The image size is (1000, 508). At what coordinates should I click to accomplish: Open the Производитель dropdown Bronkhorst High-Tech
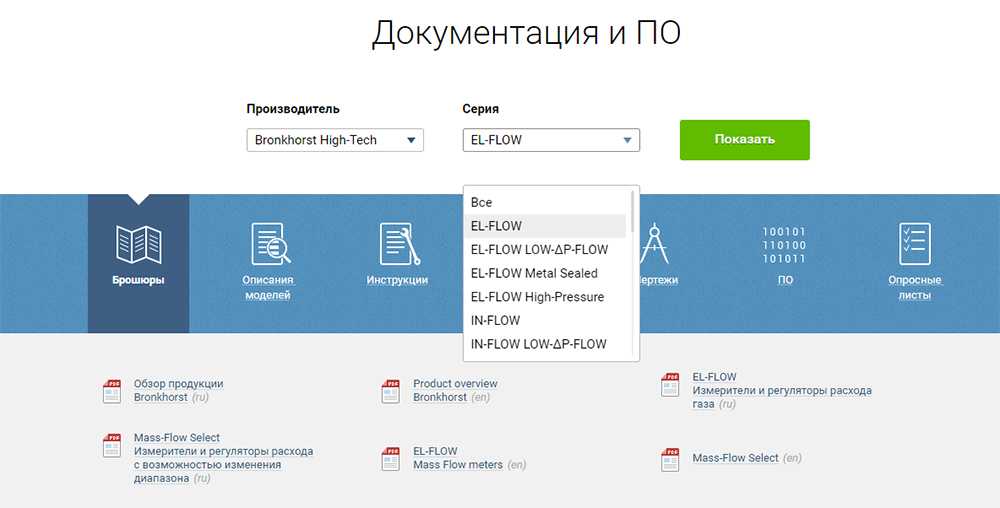335,140
